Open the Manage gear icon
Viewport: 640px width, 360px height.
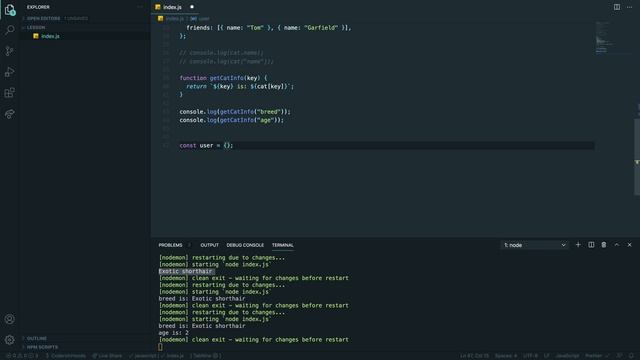pos(10,340)
